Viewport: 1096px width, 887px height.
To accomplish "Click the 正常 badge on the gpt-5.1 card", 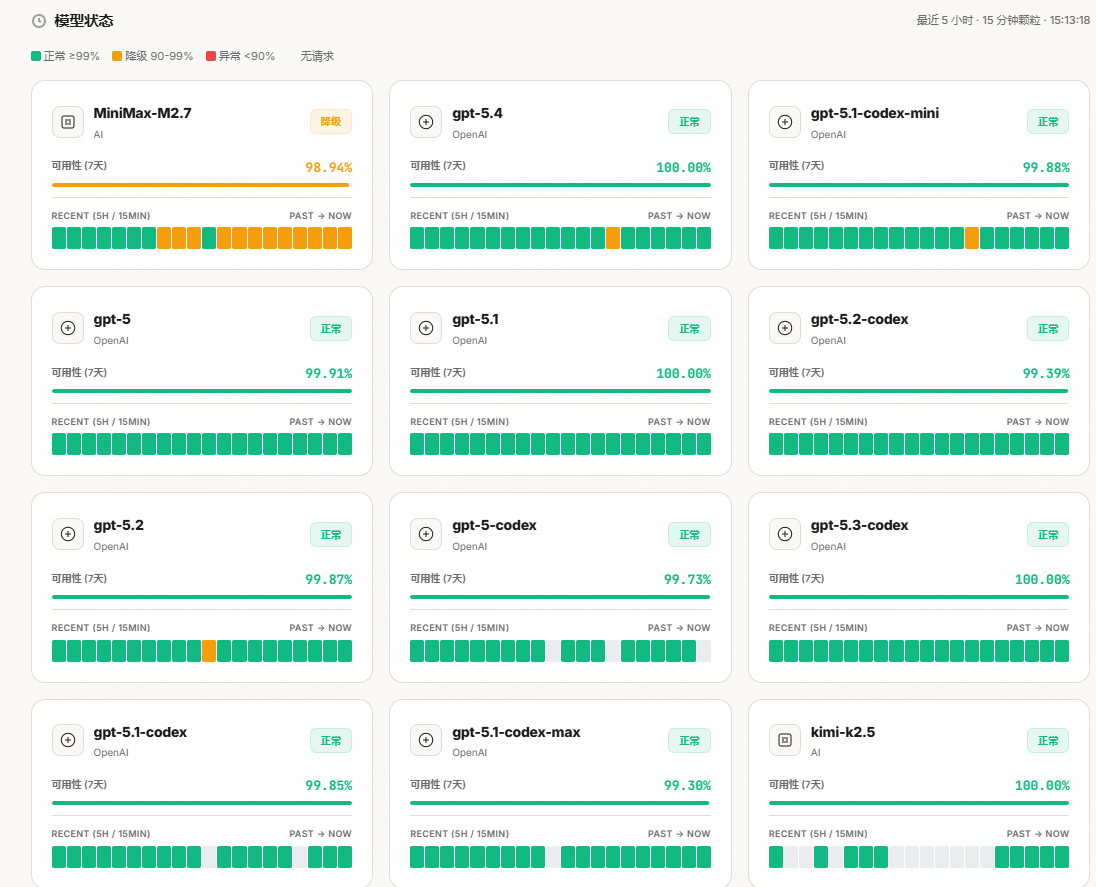I will click(x=689, y=329).
